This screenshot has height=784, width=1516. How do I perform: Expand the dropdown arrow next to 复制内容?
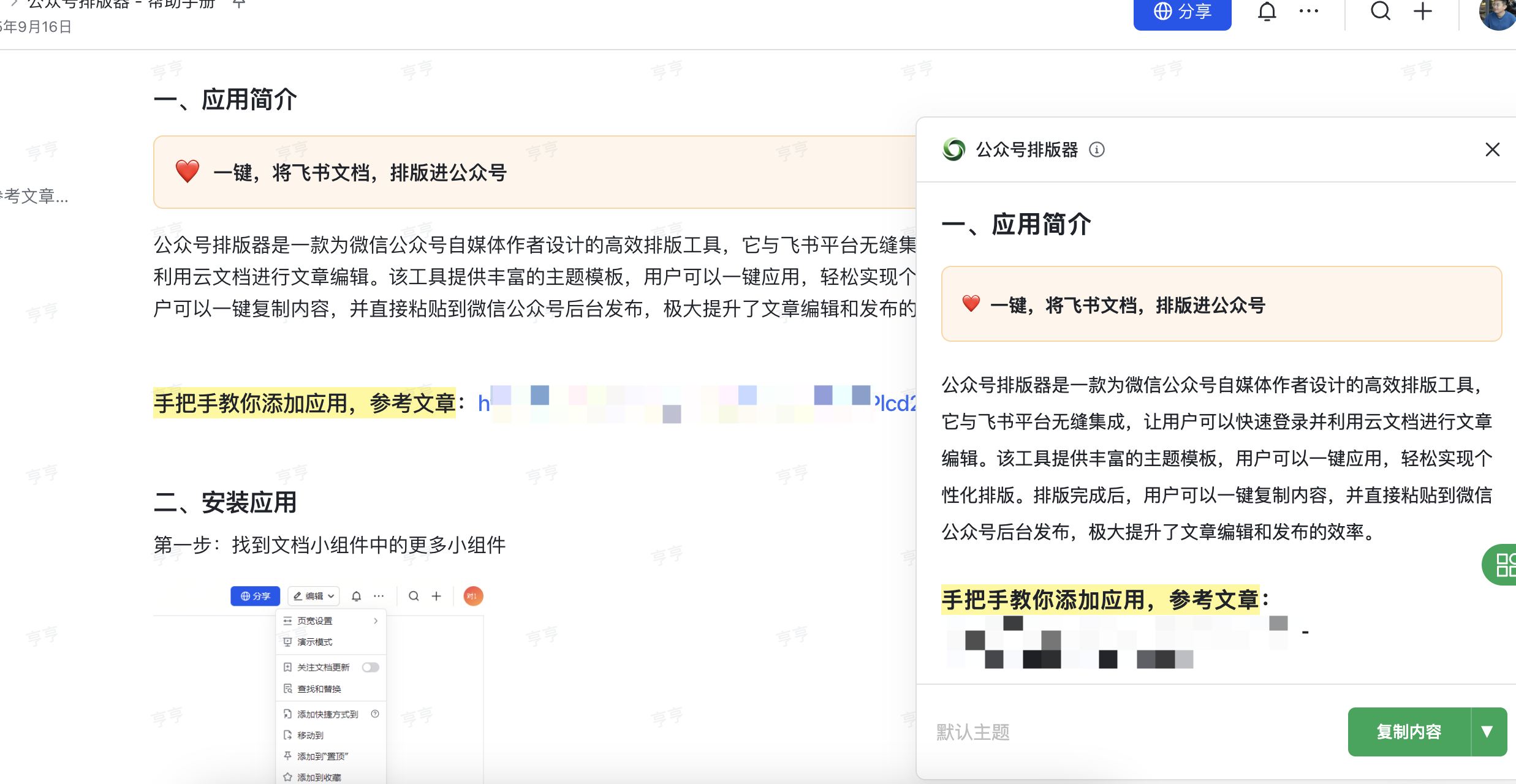point(1487,731)
